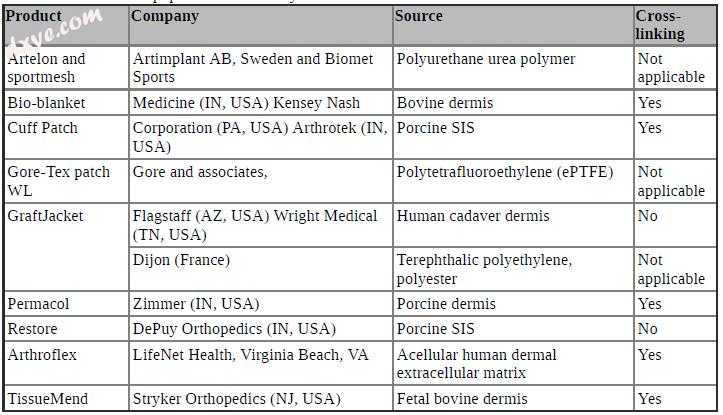Click the Source column header
723x415 pixels.
click(513, 25)
